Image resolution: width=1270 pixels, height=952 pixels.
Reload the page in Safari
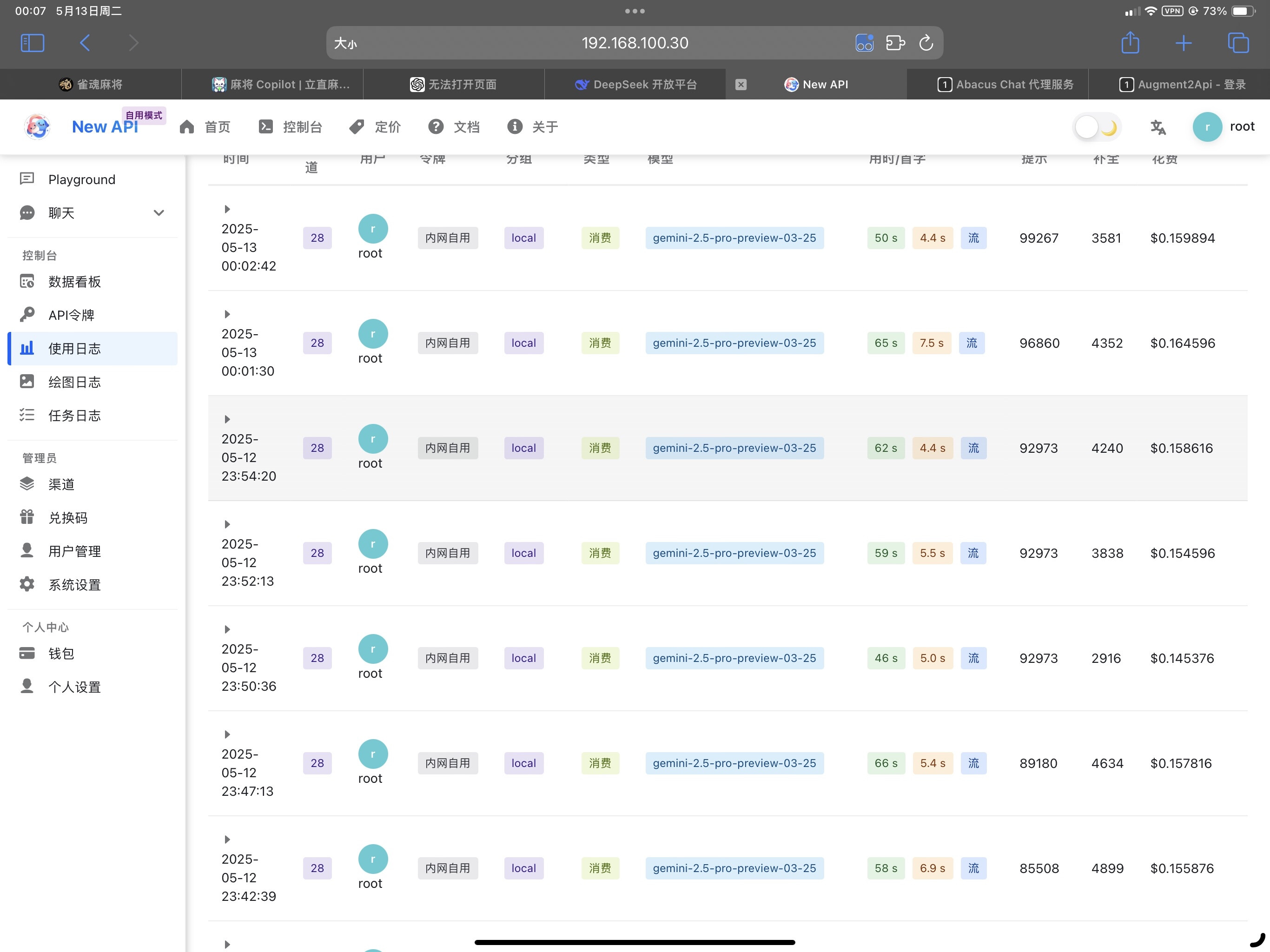926,43
